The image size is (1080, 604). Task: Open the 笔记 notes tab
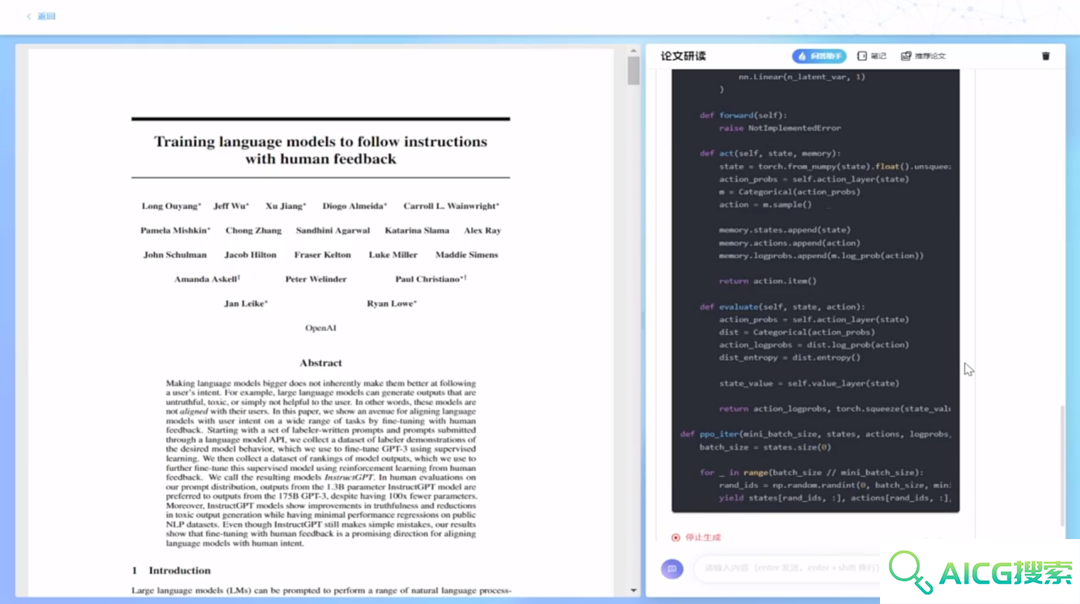871,56
